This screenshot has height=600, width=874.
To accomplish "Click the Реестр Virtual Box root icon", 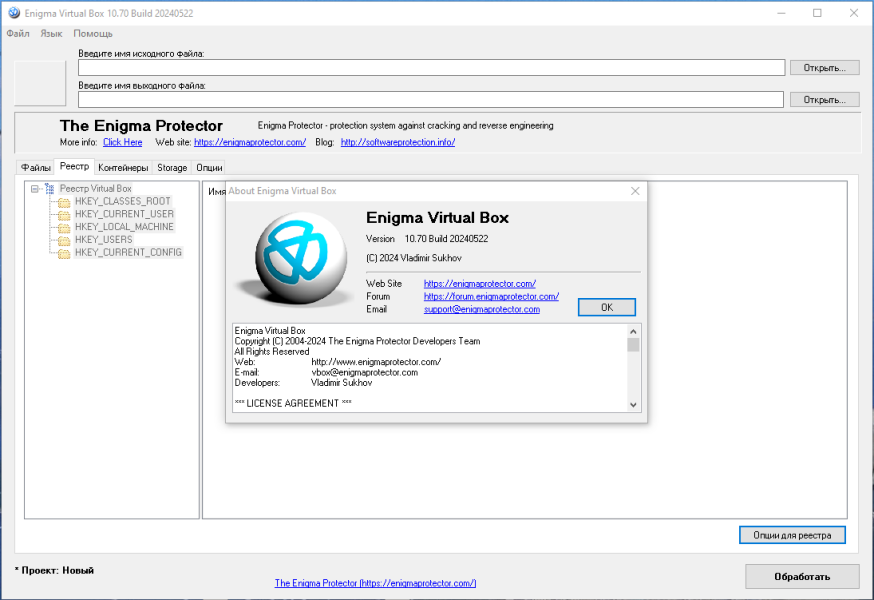I will point(50,188).
